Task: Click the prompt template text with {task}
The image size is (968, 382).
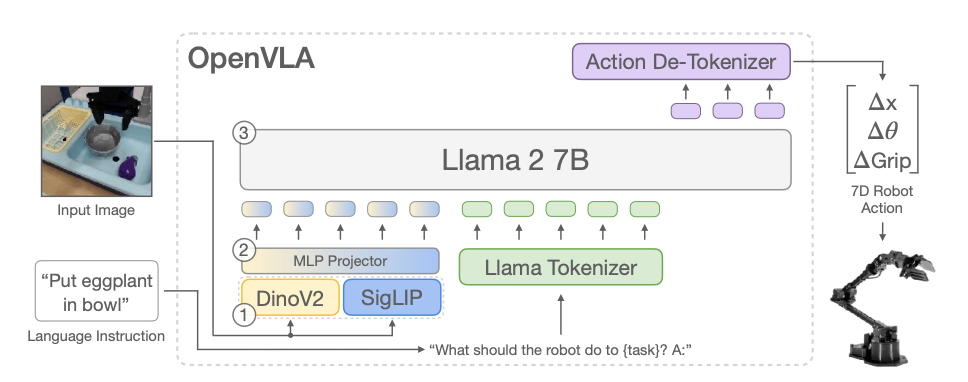Action: pos(561,350)
